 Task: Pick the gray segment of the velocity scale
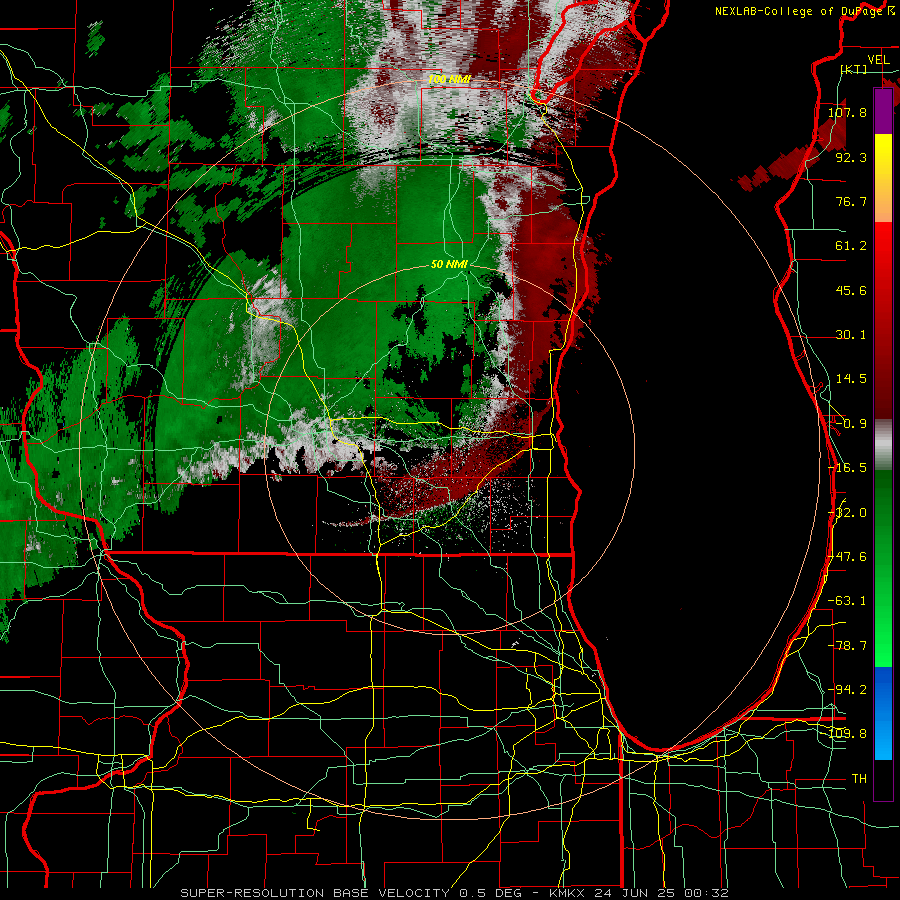click(883, 445)
